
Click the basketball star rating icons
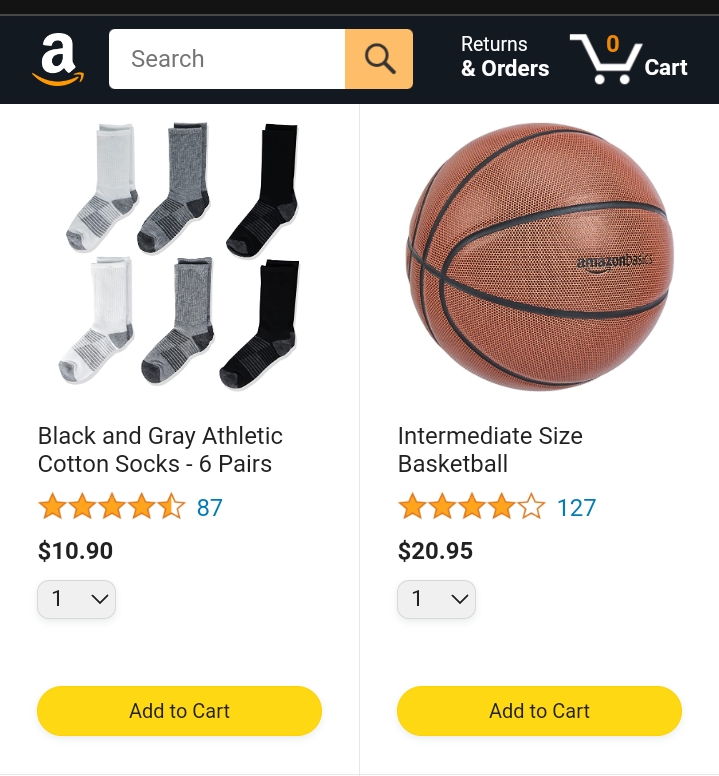[472, 507]
